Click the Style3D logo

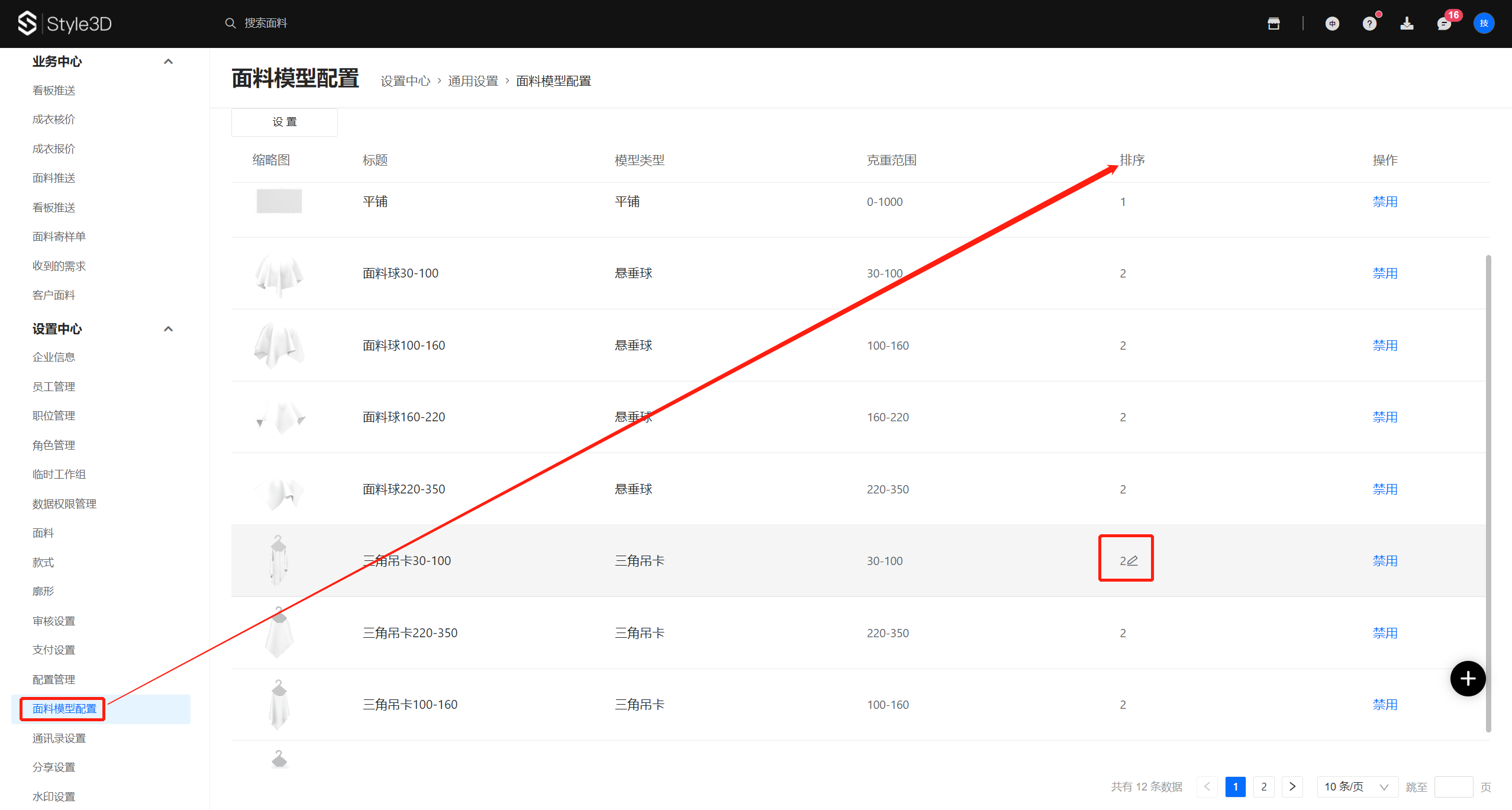click(x=64, y=24)
